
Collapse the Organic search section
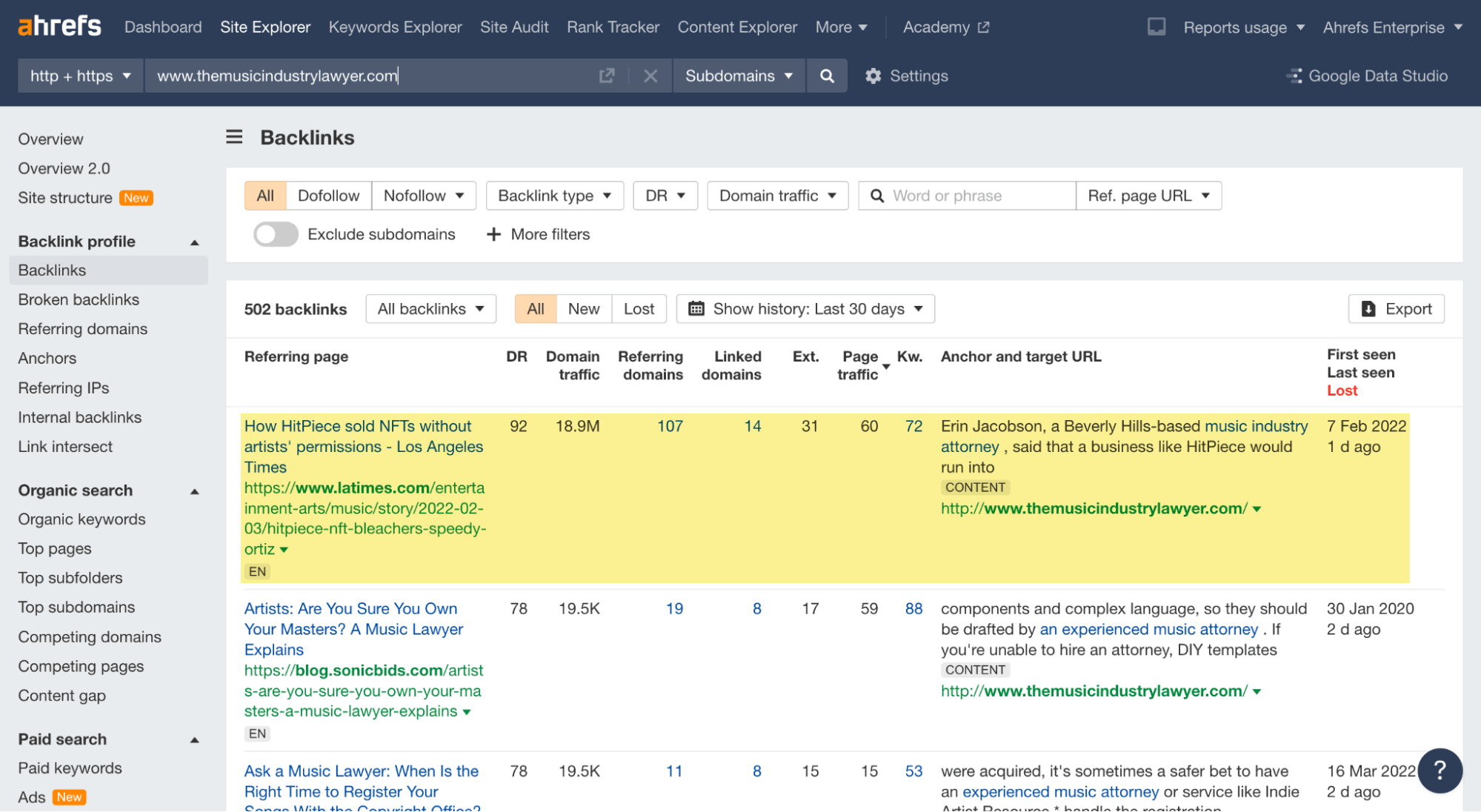[x=195, y=491]
